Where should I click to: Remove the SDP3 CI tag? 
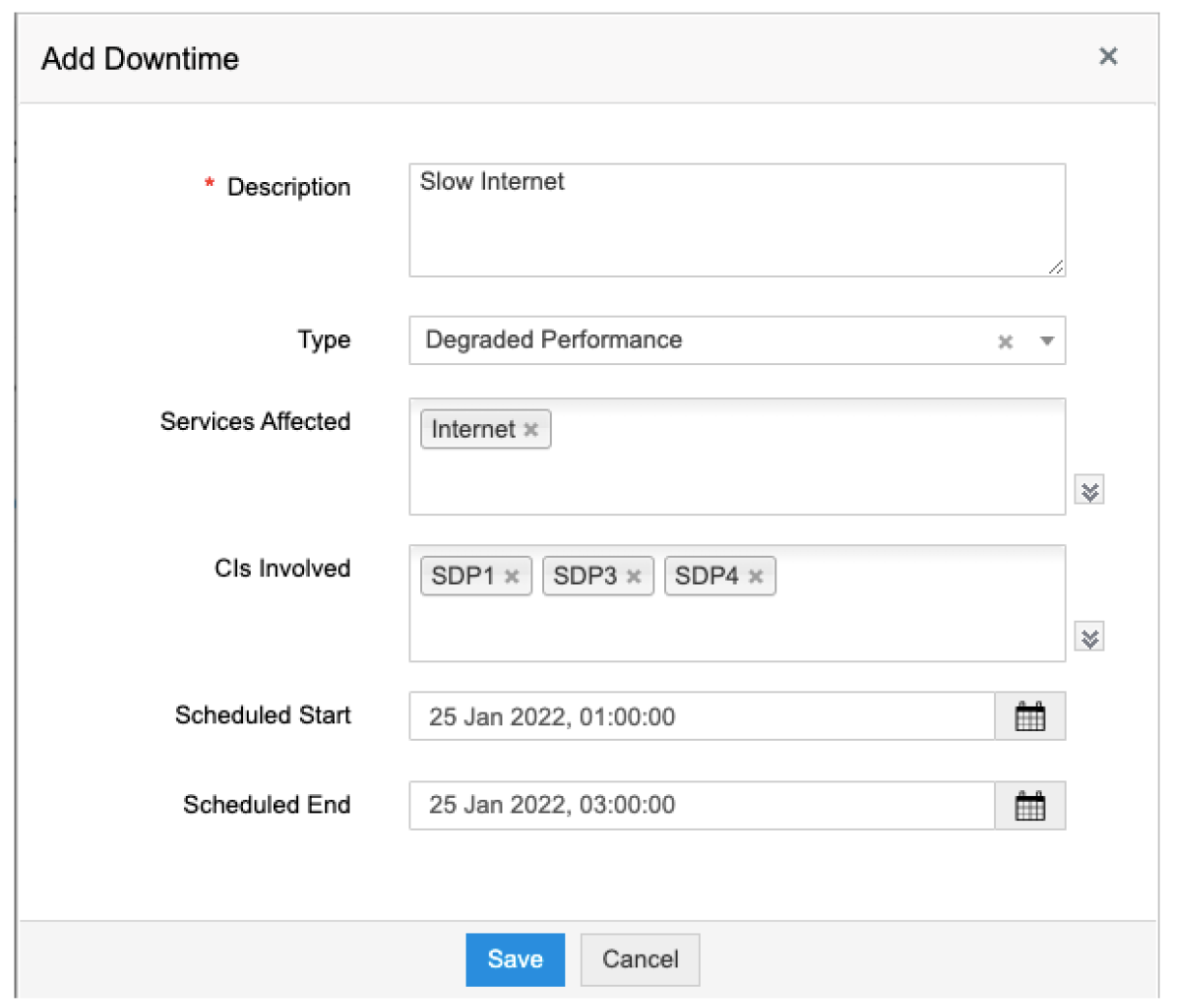tap(634, 577)
